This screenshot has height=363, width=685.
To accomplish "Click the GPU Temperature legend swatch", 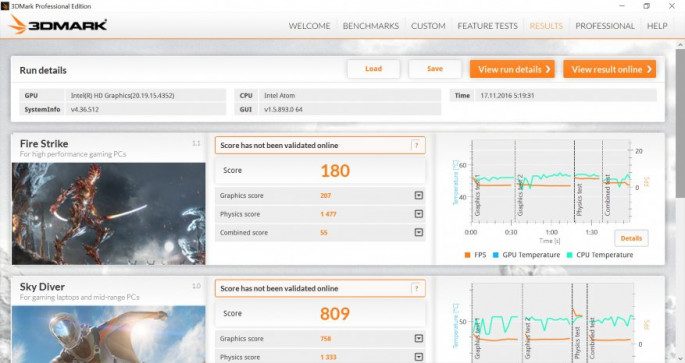I will tap(495, 255).
